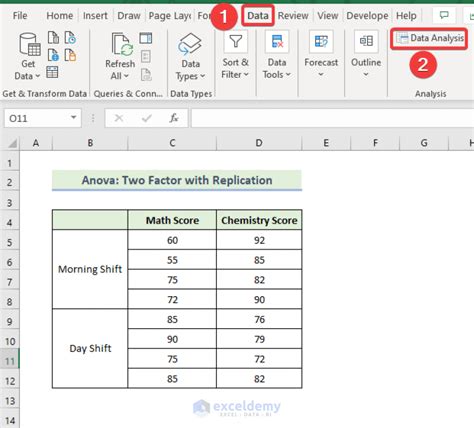Viewport: 474px width, 428px height.
Task: Switch to the Help tab
Action: coord(406,16)
